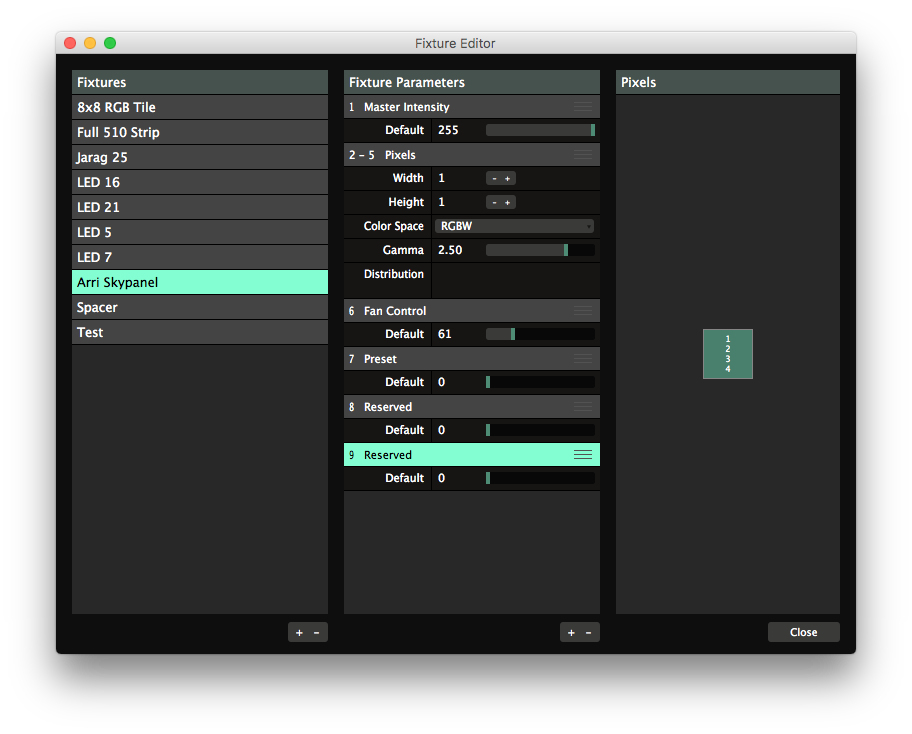Select the 8x8 RGB Tile fixture
This screenshot has width=912, height=734.
[200, 107]
